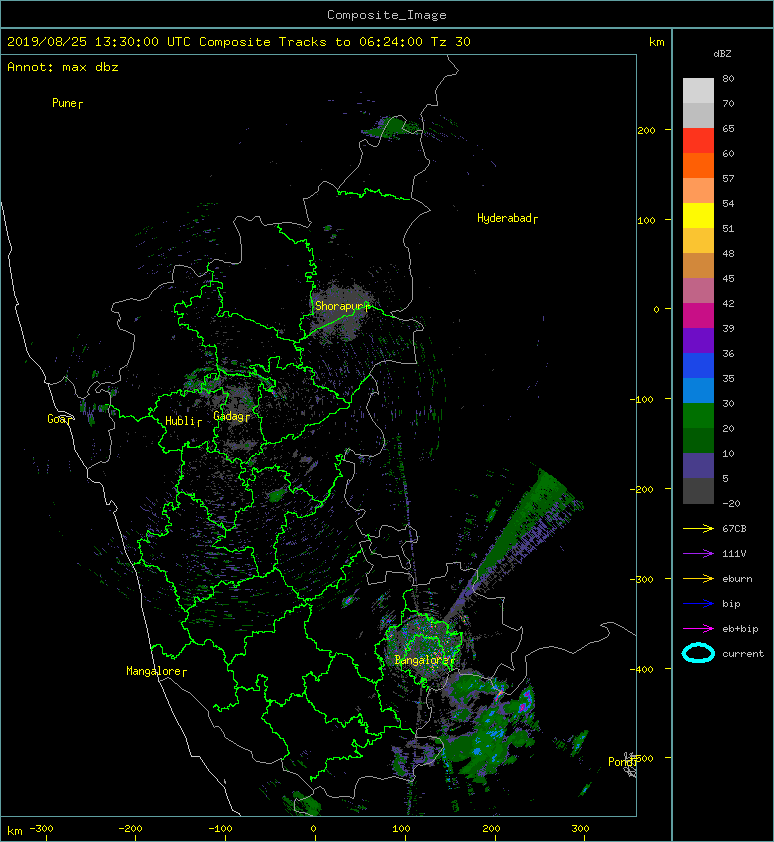Select the Bangalore city label
This screenshot has height=842, width=774.
tap(422, 660)
